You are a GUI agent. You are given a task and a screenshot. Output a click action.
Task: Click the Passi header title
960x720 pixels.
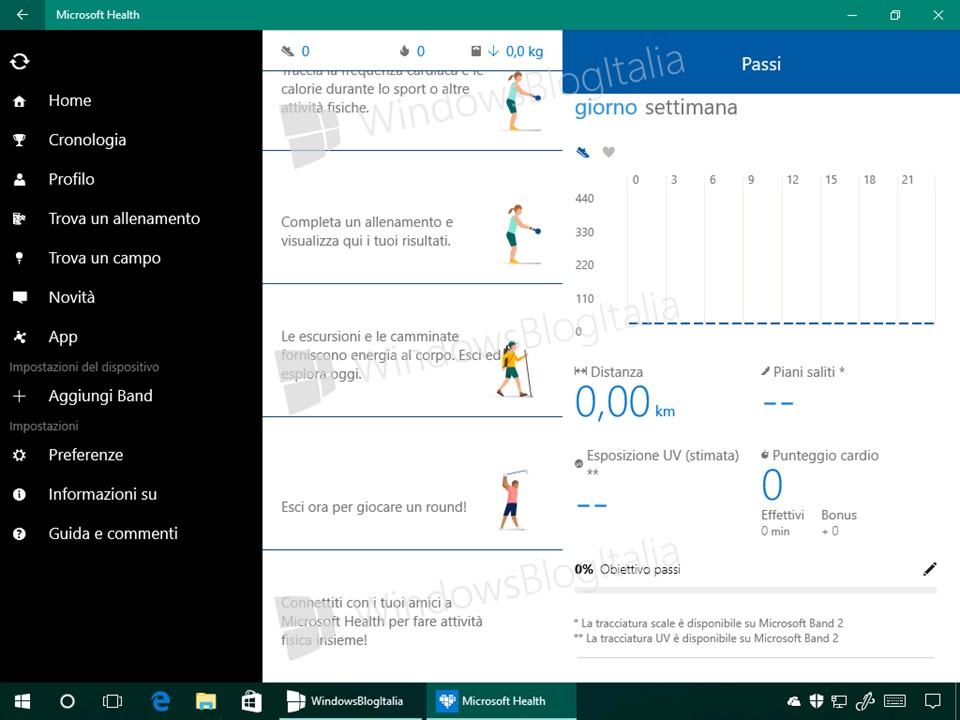[761, 64]
